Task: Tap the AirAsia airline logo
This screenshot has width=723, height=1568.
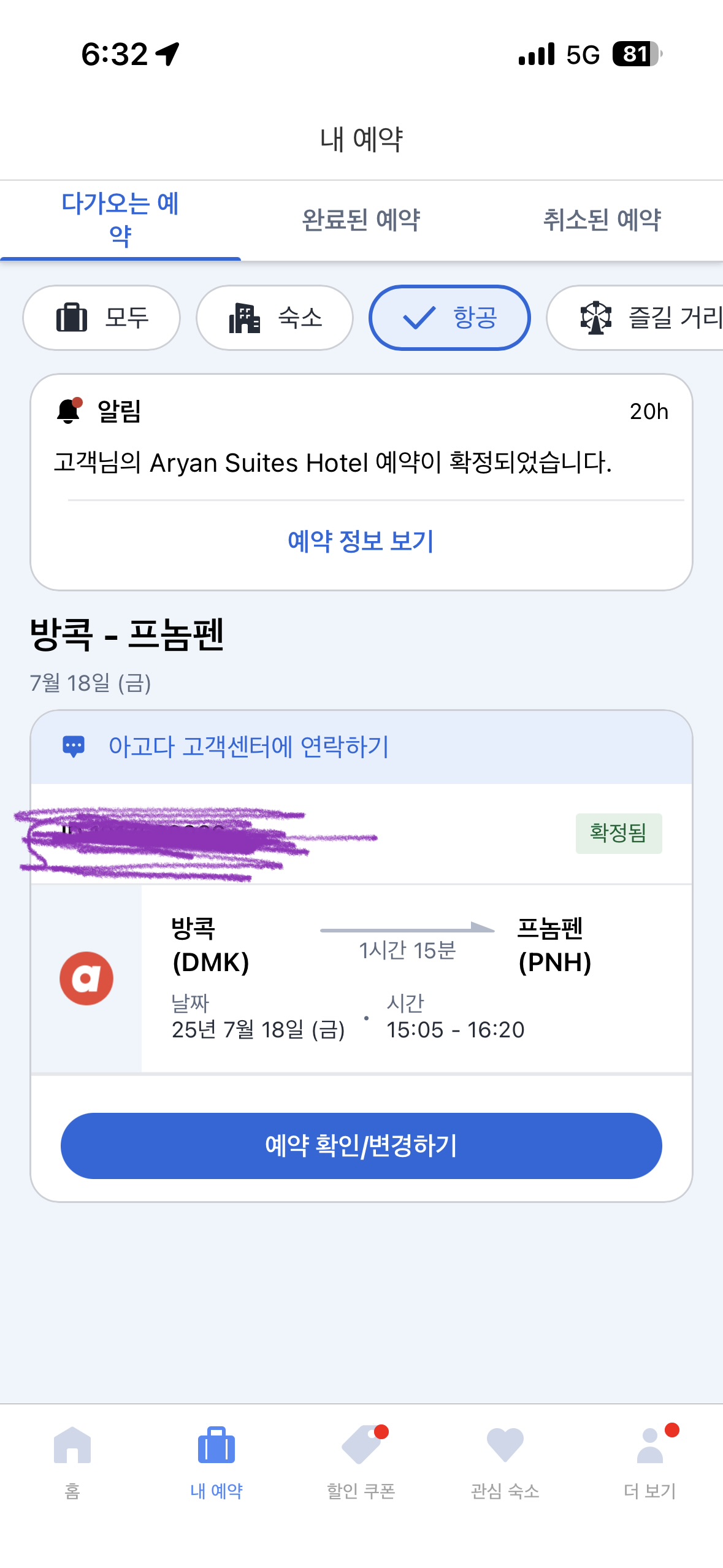Action: click(86, 978)
